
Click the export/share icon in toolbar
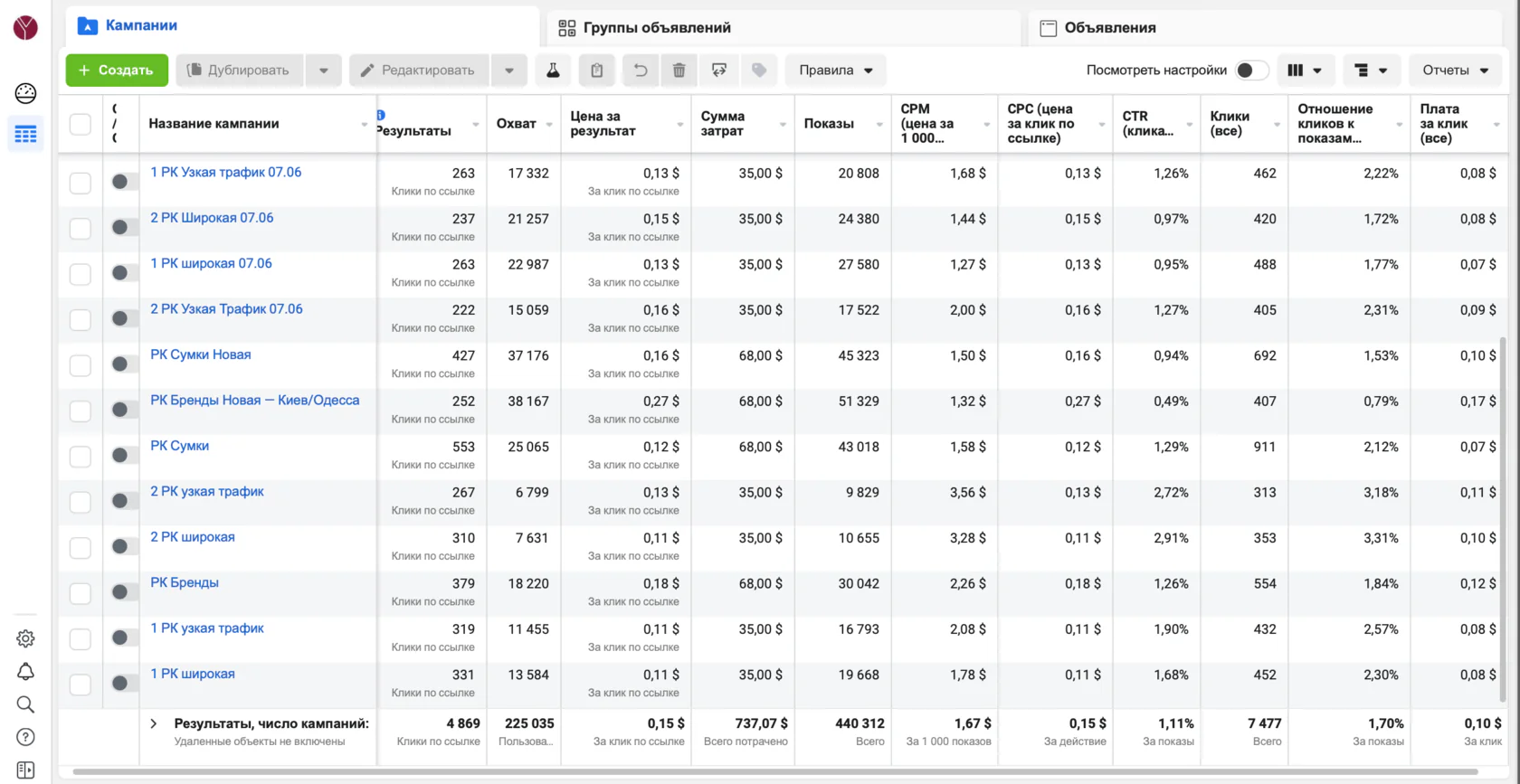pyautogui.click(x=719, y=70)
